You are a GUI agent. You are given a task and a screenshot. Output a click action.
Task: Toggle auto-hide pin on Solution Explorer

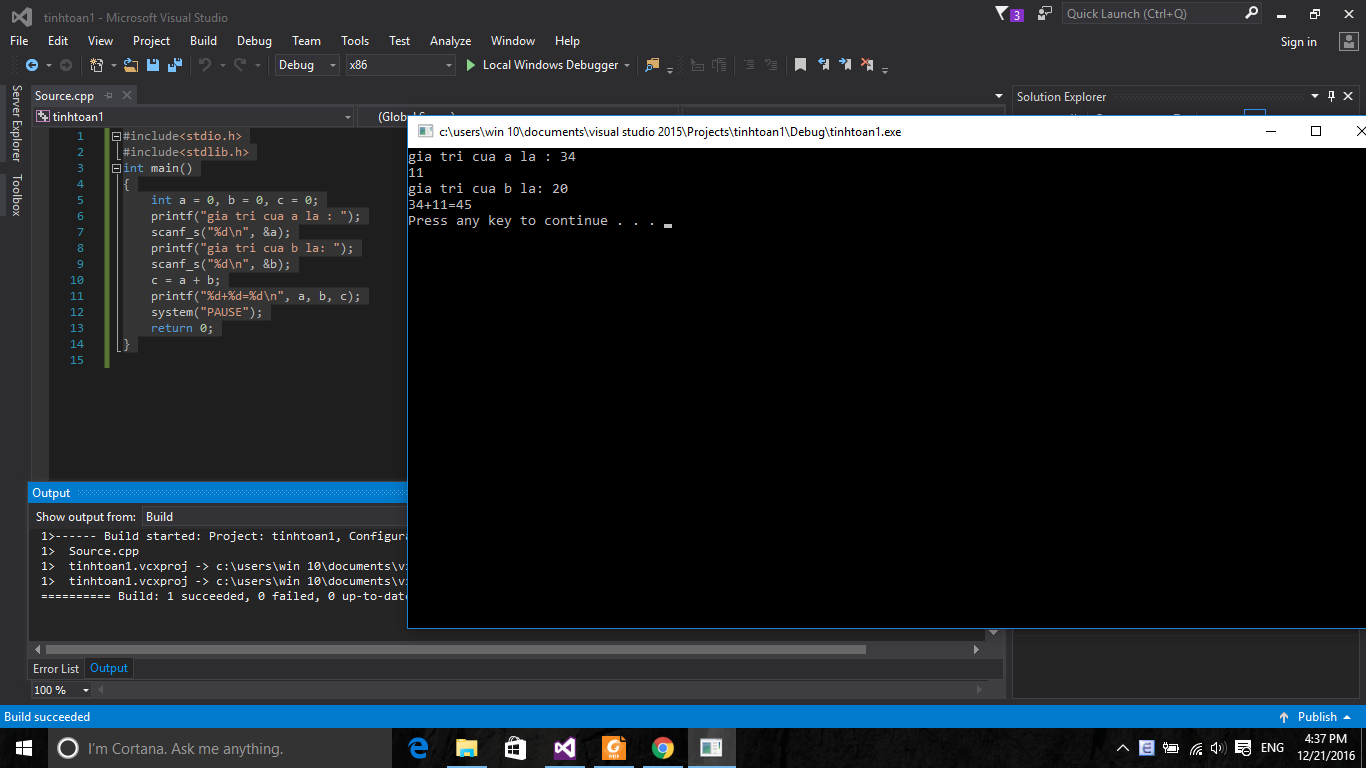pyautogui.click(x=1331, y=97)
